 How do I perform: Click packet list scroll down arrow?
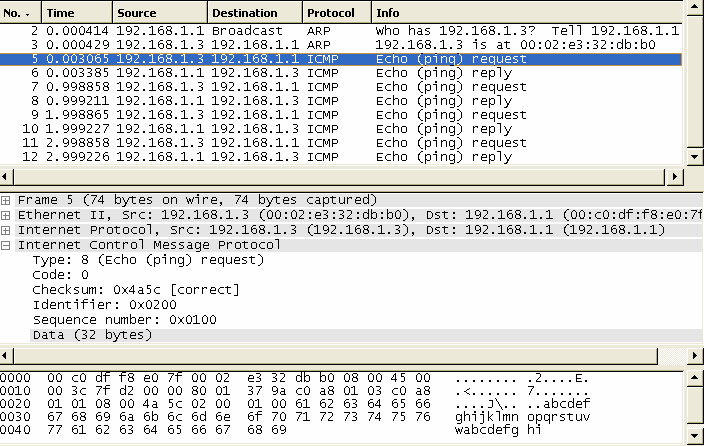point(695,157)
